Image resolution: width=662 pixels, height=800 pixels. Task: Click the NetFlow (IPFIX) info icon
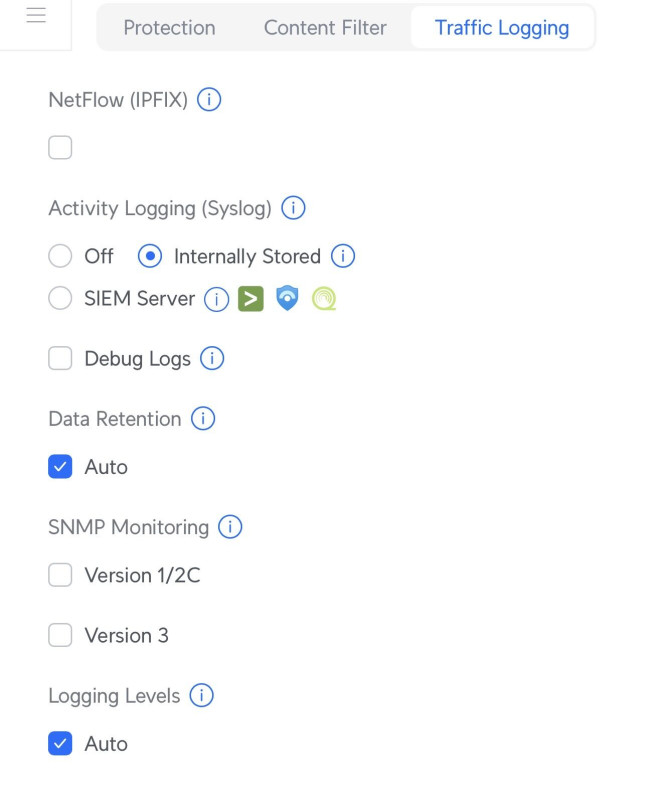coord(209,100)
